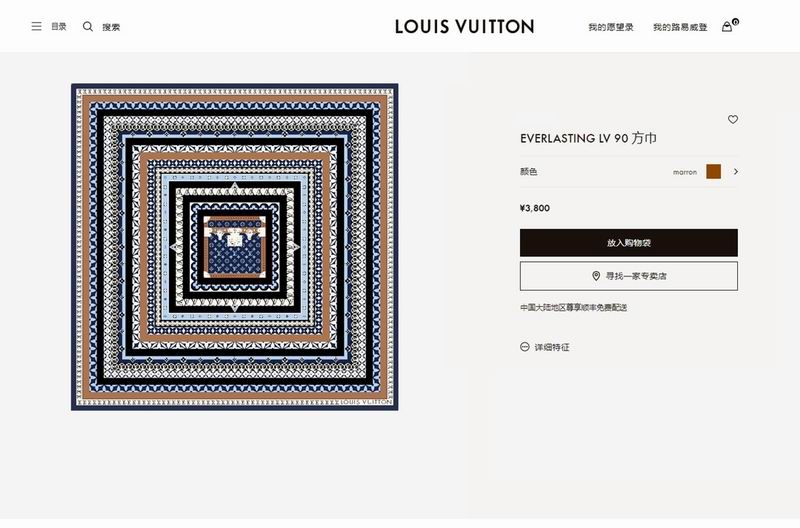The image size is (800, 528).
Task: Select the 搜索 search text field
Action: (111, 27)
